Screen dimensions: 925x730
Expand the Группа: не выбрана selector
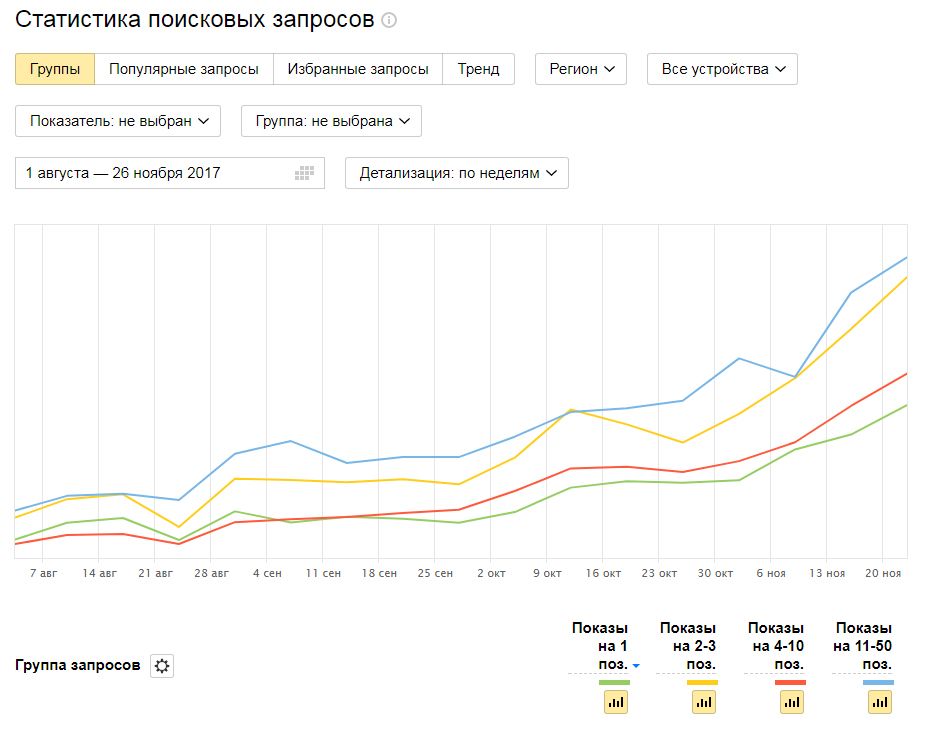[x=331, y=121]
